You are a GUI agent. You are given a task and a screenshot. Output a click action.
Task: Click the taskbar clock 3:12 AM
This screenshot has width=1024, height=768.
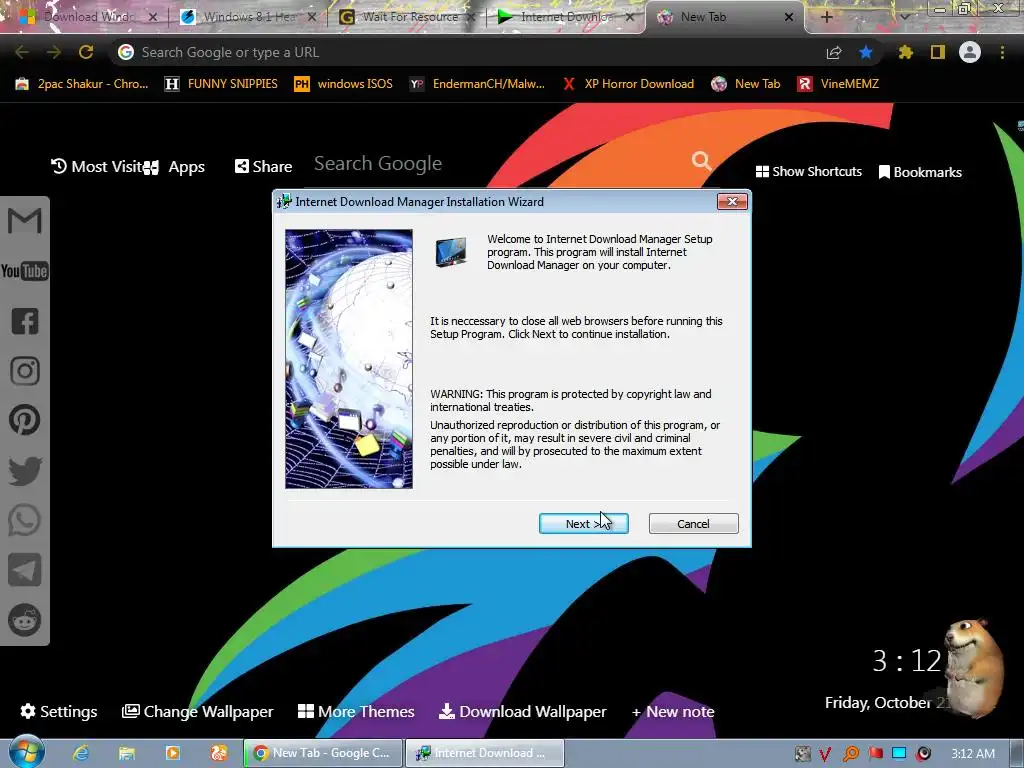coord(972,754)
